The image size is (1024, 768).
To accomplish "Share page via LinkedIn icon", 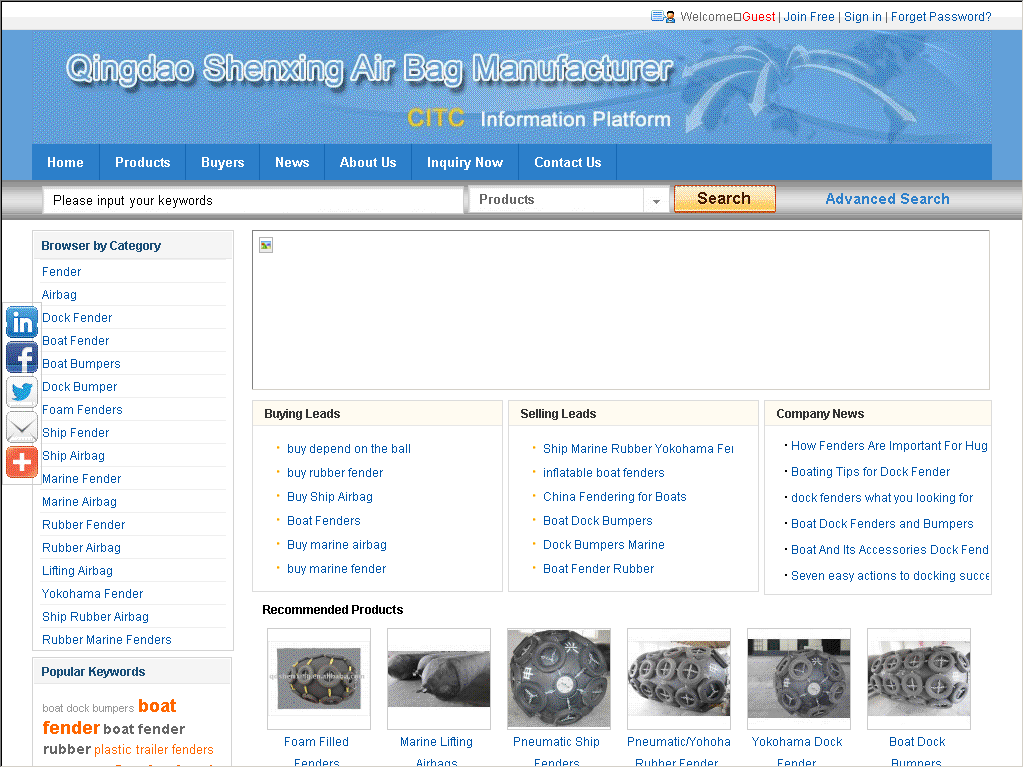I will (22, 322).
